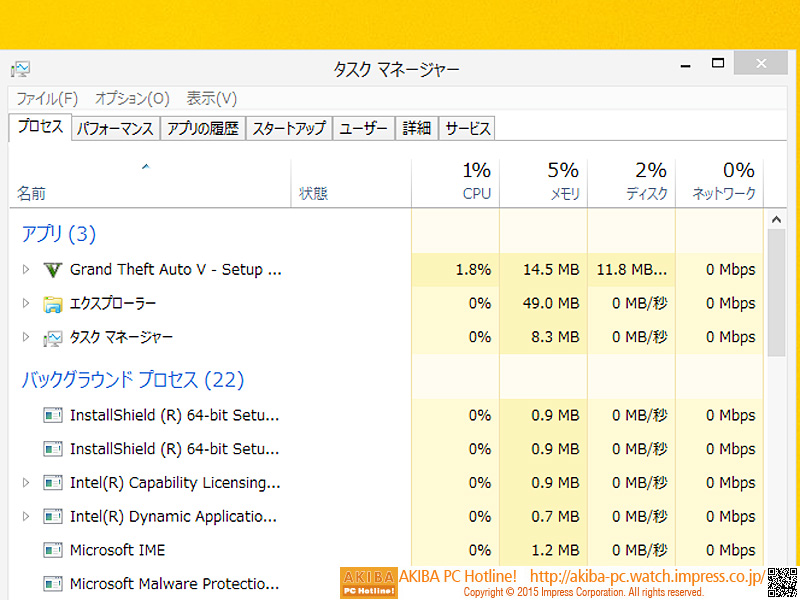The image size is (800, 600).
Task: Open the ユーザー tab
Action: tap(363, 129)
